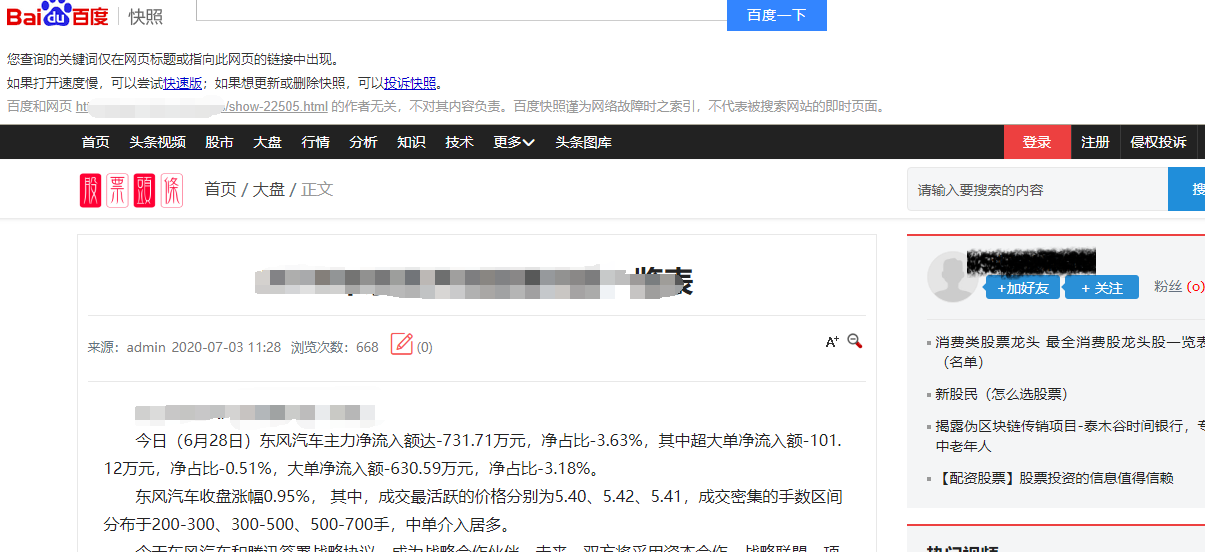Click the 快照 label beside Baidu logo
1205x552 pixels.
pos(146,16)
